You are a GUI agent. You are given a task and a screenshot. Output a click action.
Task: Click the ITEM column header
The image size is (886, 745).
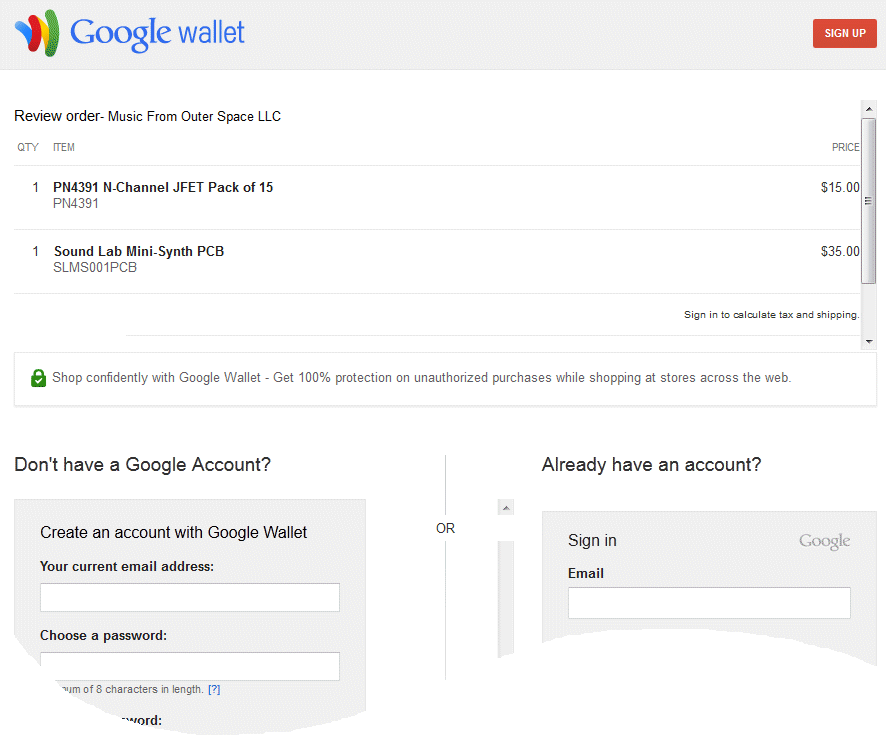[x=64, y=147]
